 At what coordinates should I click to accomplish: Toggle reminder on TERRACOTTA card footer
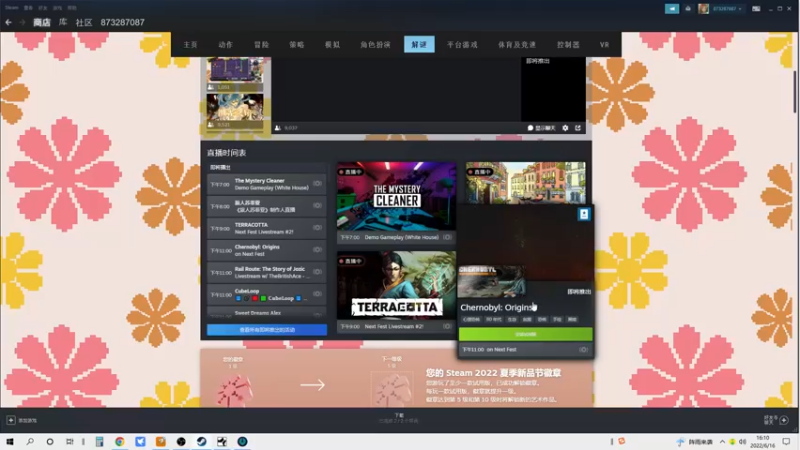click(447, 326)
